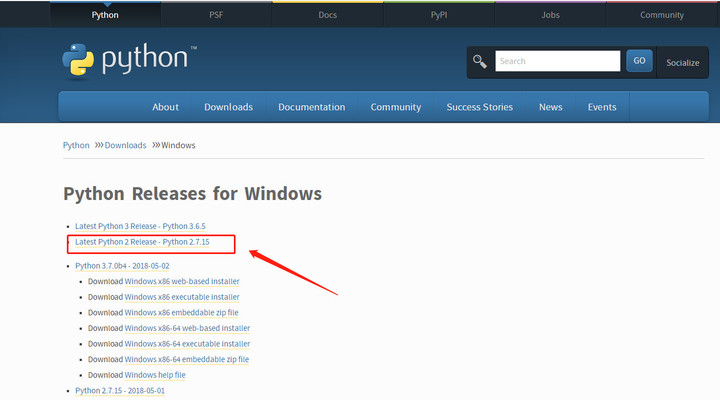Download Windows x86-64 embeddable zip file
This screenshot has width=720, height=400.
[x=186, y=360]
